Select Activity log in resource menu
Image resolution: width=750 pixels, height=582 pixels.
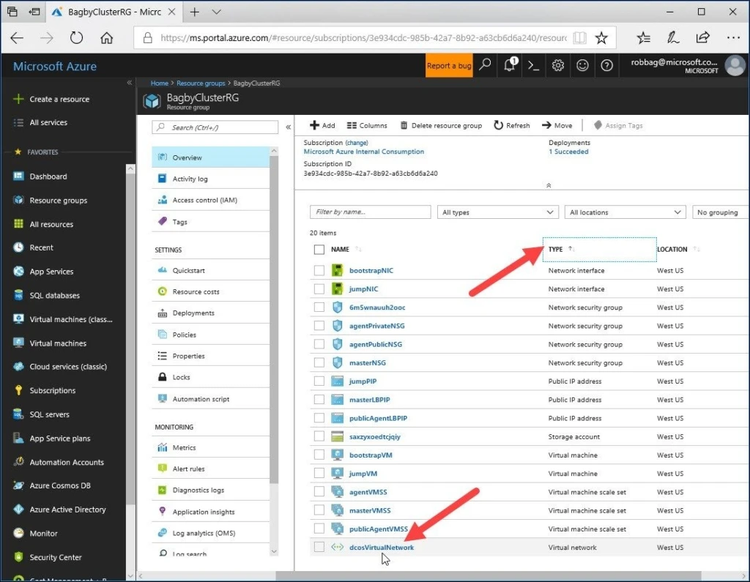(190, 179)
